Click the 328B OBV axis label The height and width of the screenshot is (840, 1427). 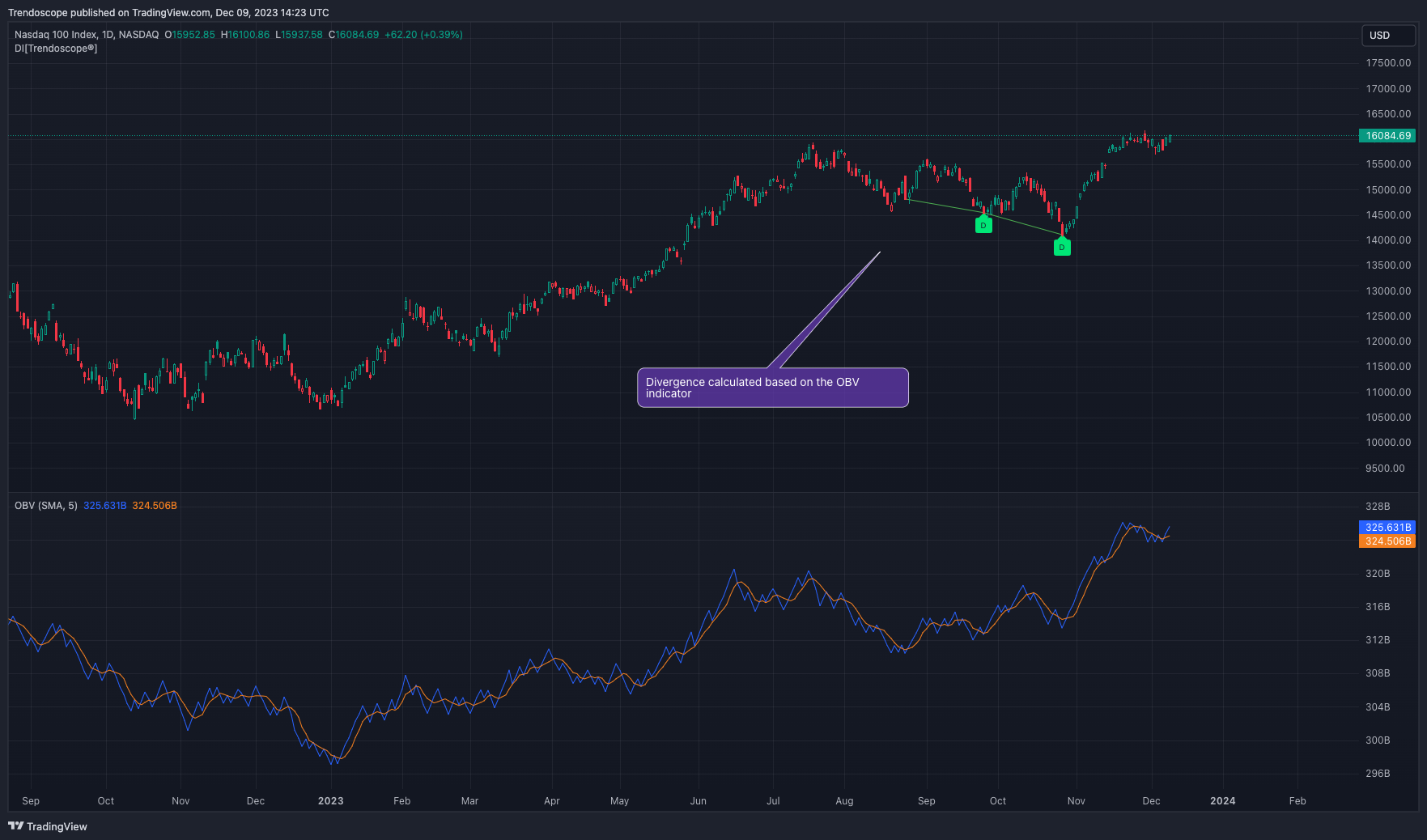pyautogui.click(x=1378, y=507)
